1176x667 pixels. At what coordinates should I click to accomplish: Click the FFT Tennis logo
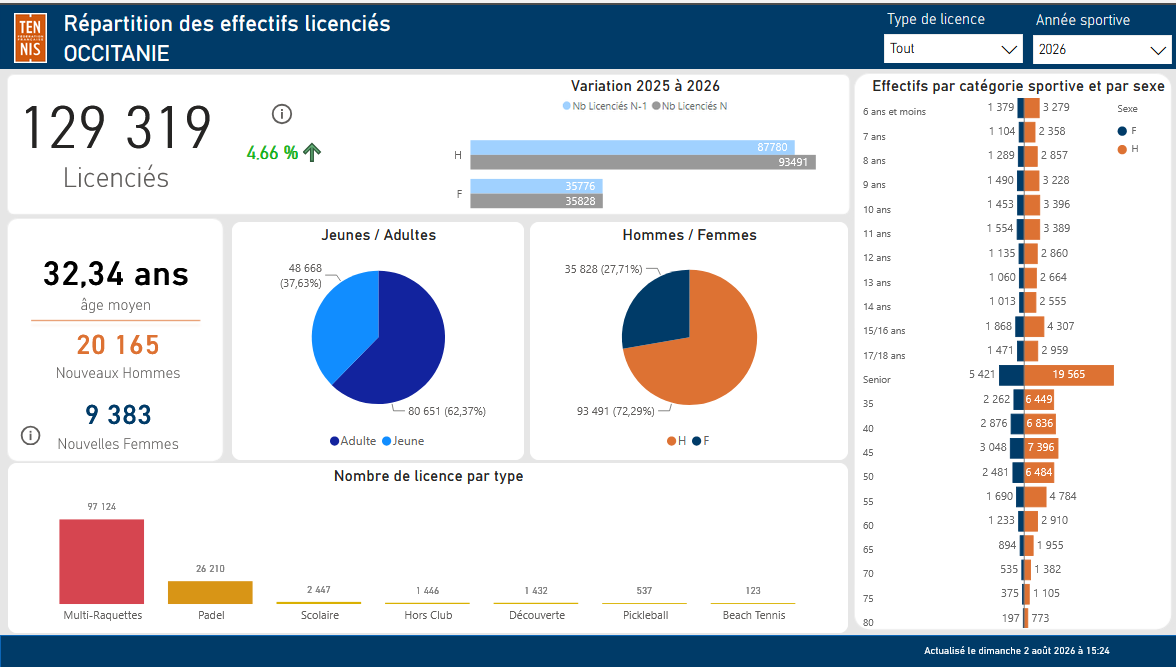tap(31, 38)
